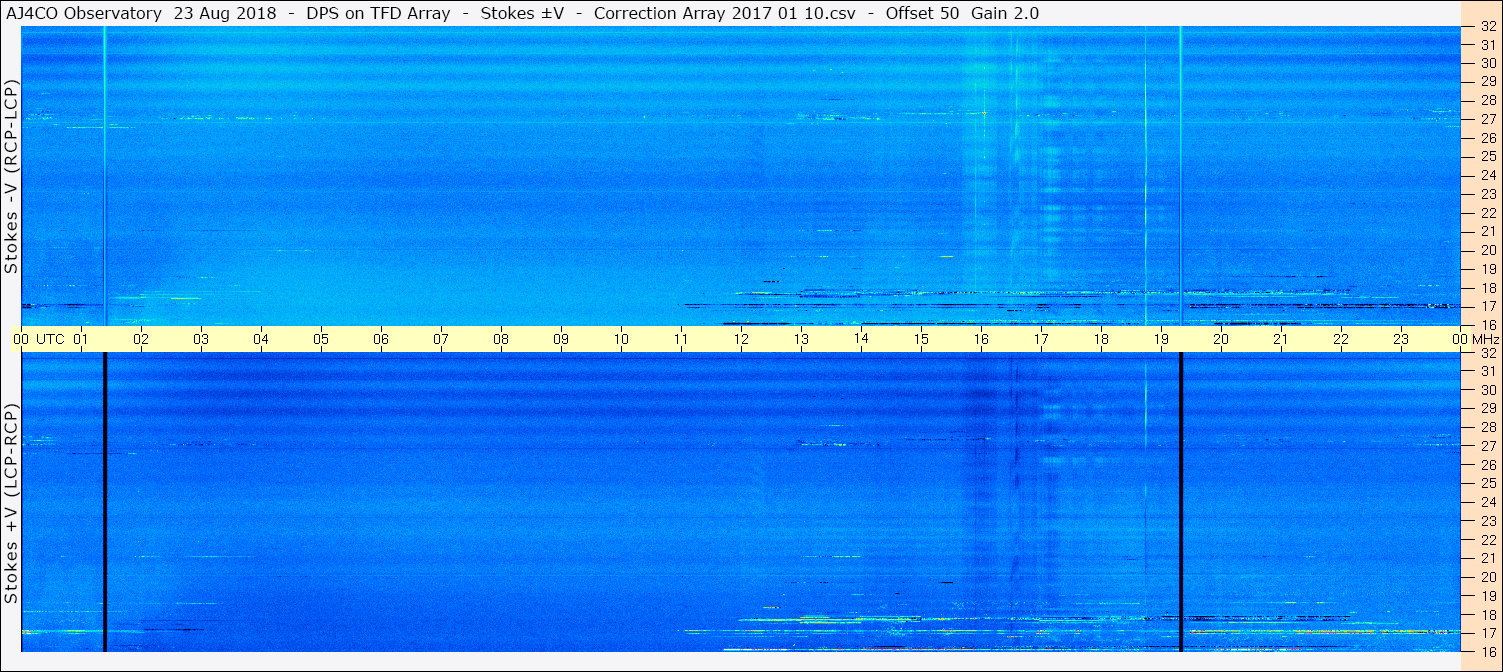Screen dimensions: 1503x672
Task: Select the 06 hour tick on the time axis
Action: [x=381, y=339]
